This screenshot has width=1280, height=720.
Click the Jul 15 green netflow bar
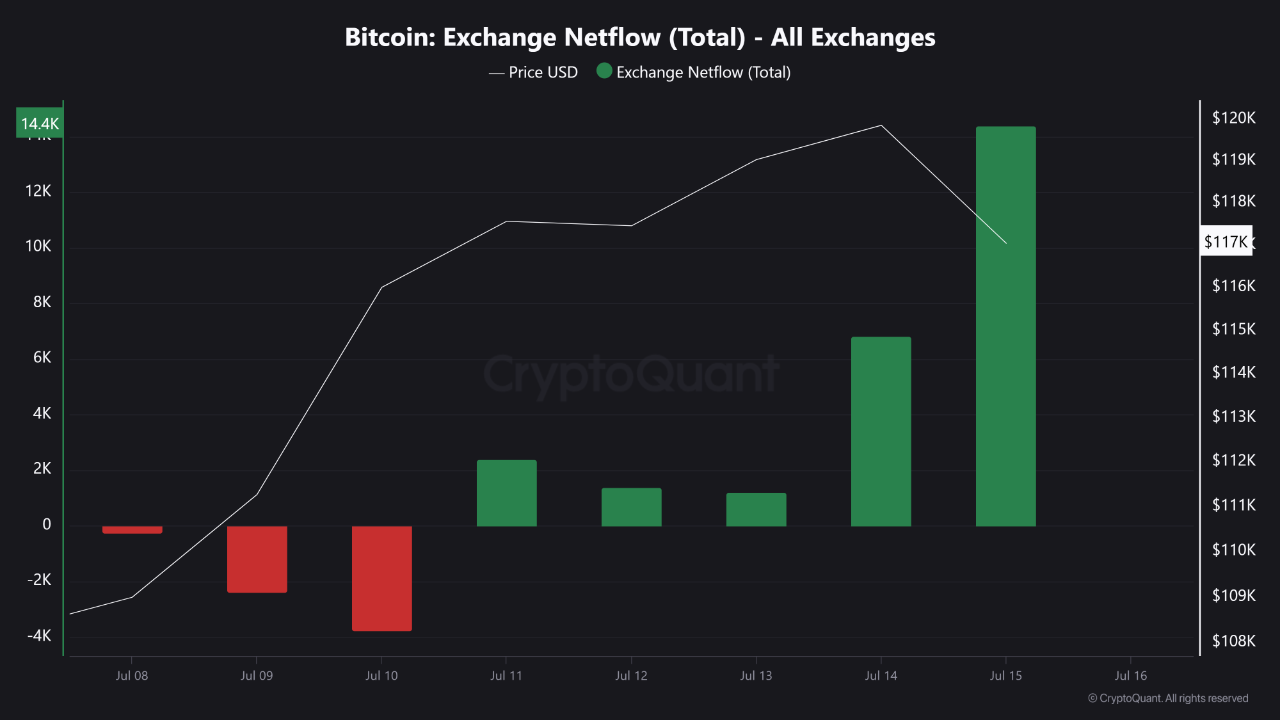(x=1006, y=326)
